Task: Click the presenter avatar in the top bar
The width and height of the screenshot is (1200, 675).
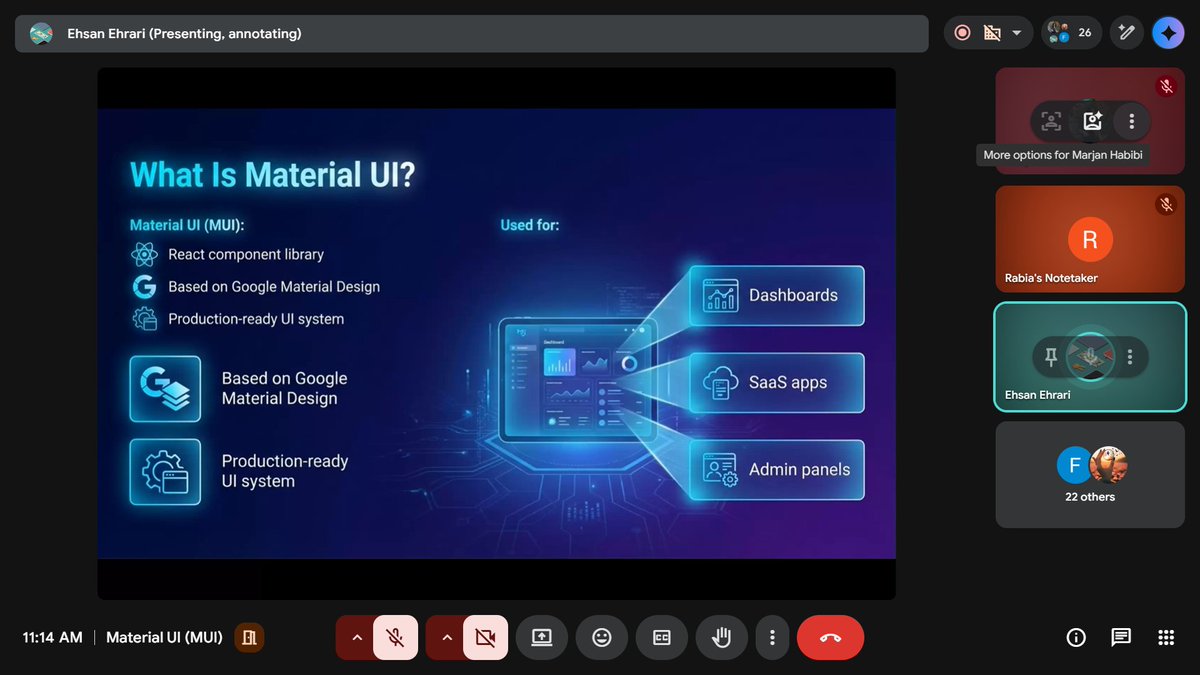Action: (41, 33)
